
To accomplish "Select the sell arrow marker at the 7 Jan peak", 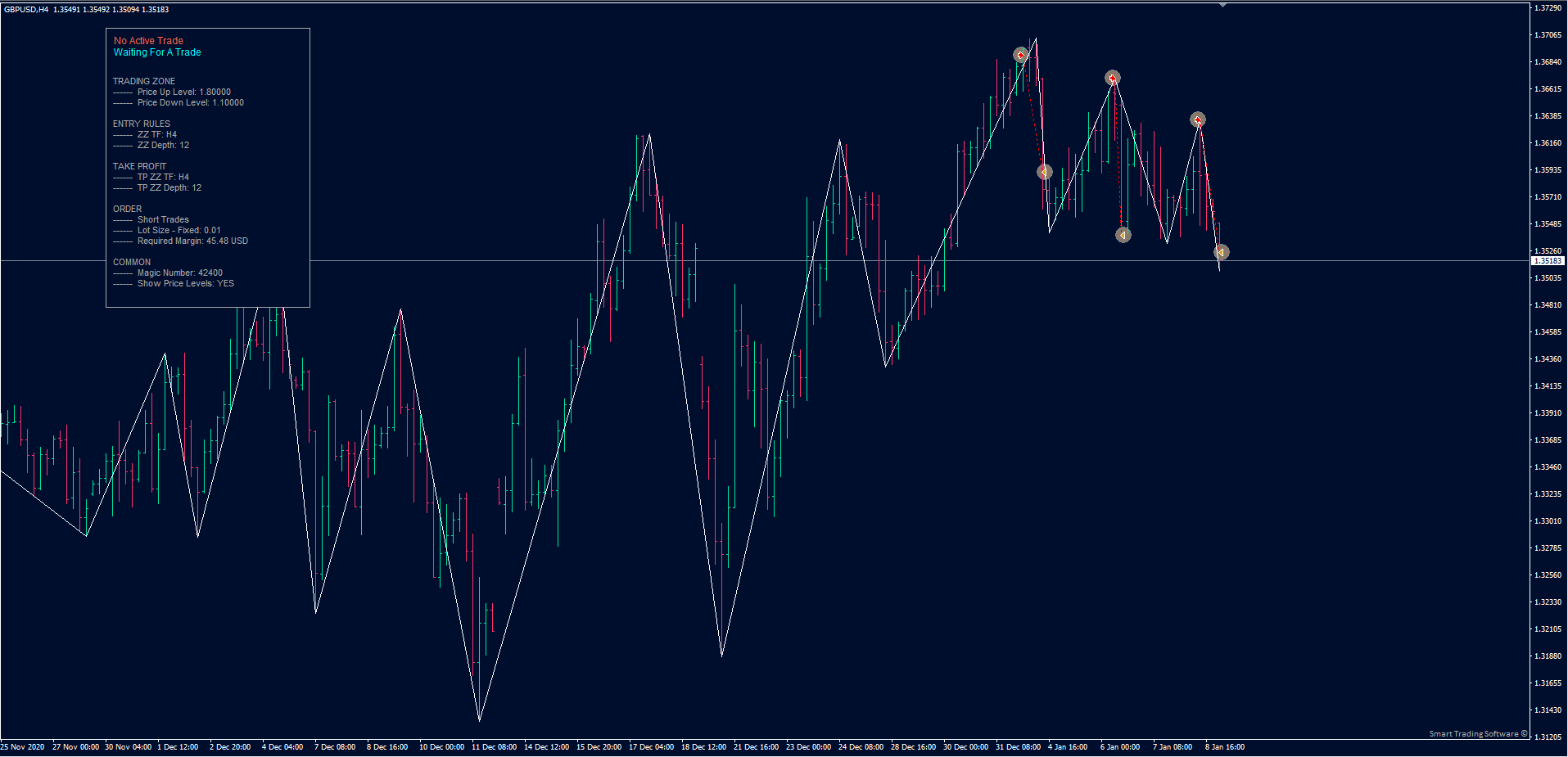I will click(1197, 119).
